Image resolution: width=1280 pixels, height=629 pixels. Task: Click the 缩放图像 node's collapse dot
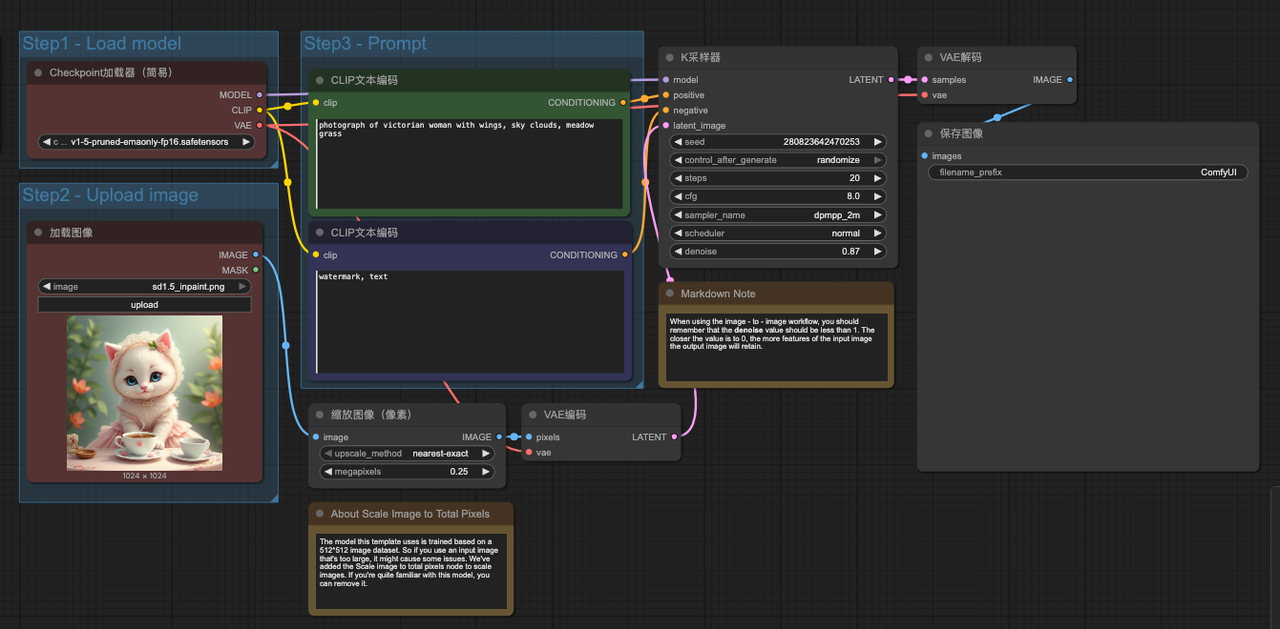click(x=319, y=415)
